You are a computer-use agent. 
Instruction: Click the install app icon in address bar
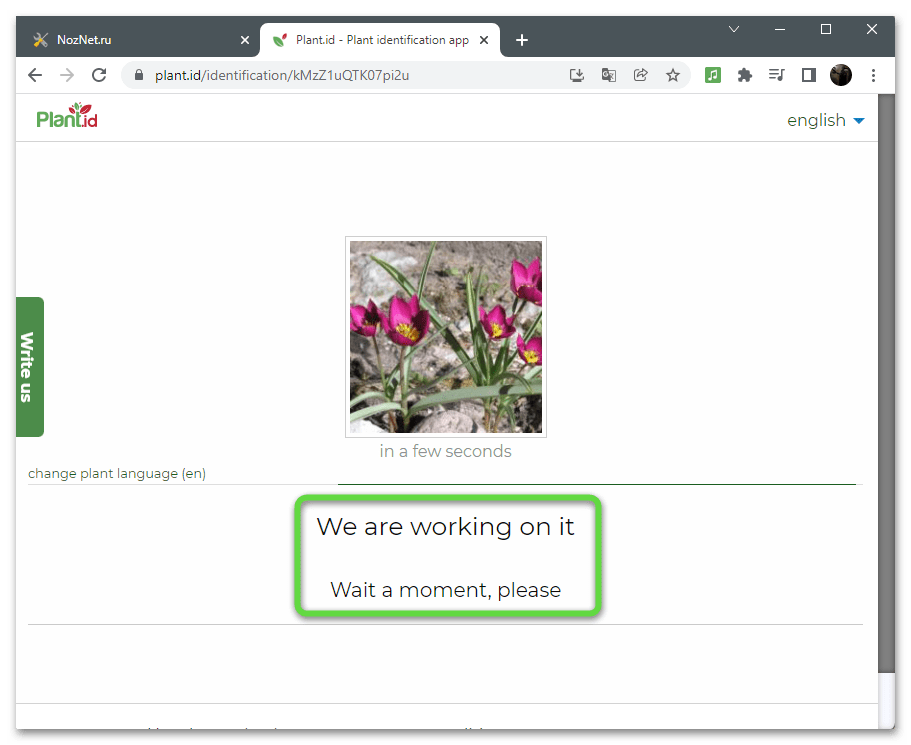577,75
